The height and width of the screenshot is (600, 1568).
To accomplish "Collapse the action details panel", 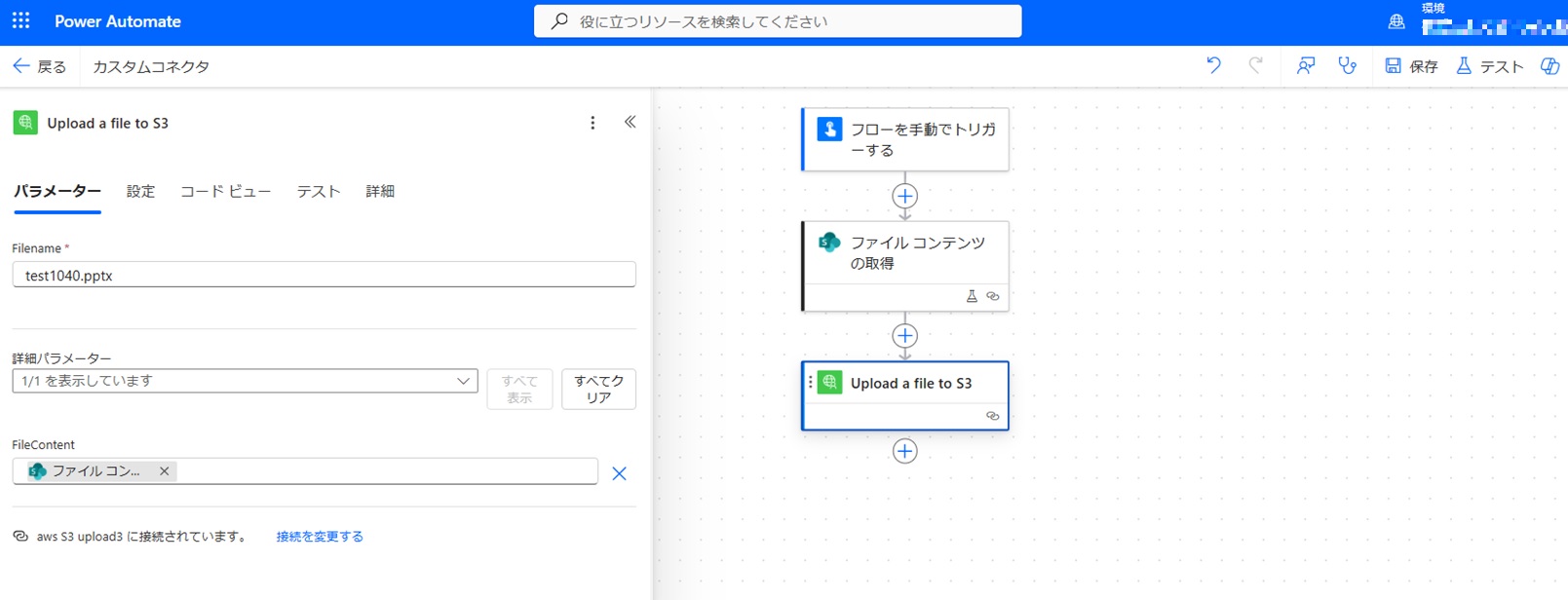I will click(x=631, y=122).
